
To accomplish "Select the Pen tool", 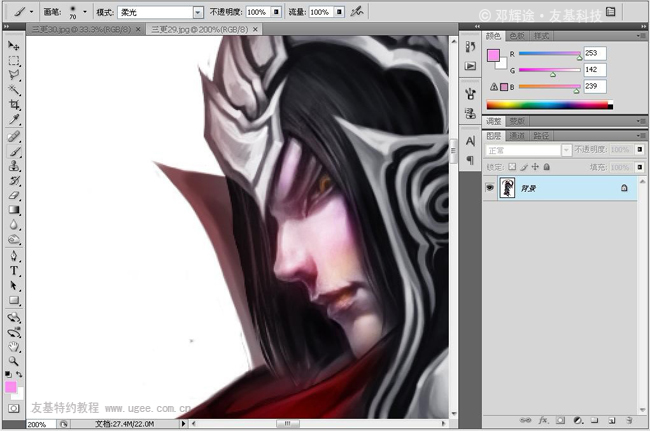I will (14, 256).
